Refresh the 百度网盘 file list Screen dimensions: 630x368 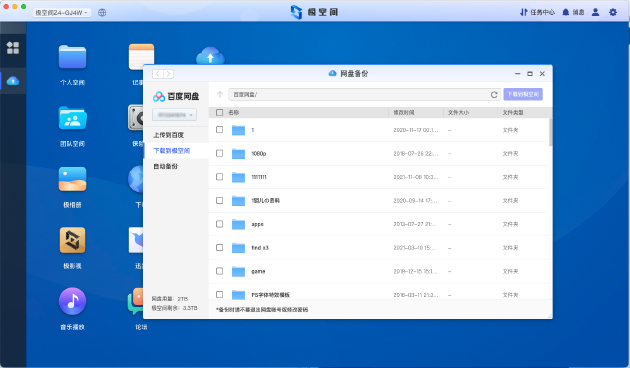point(494,94)
